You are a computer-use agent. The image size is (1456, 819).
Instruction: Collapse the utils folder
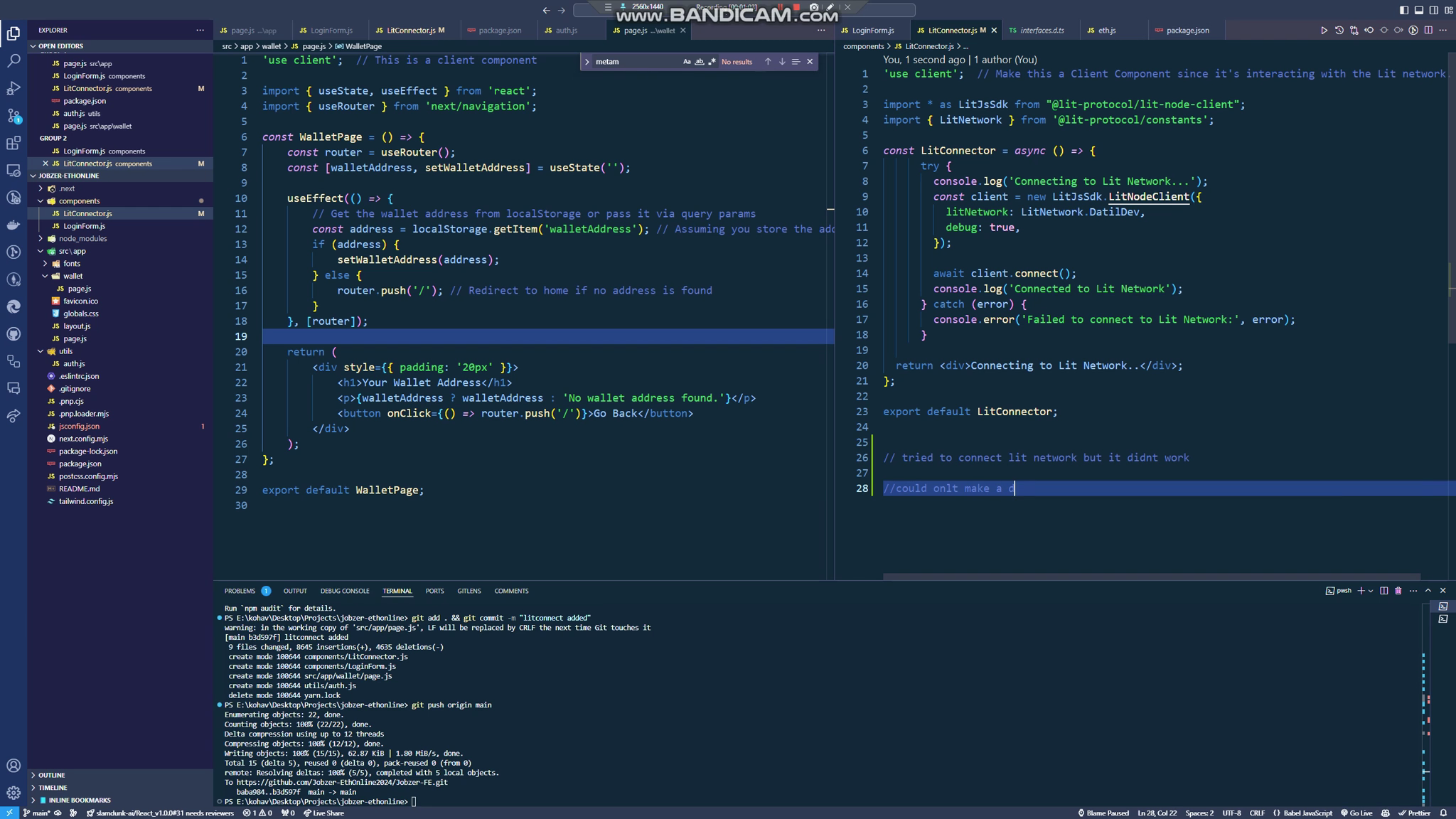41,351
